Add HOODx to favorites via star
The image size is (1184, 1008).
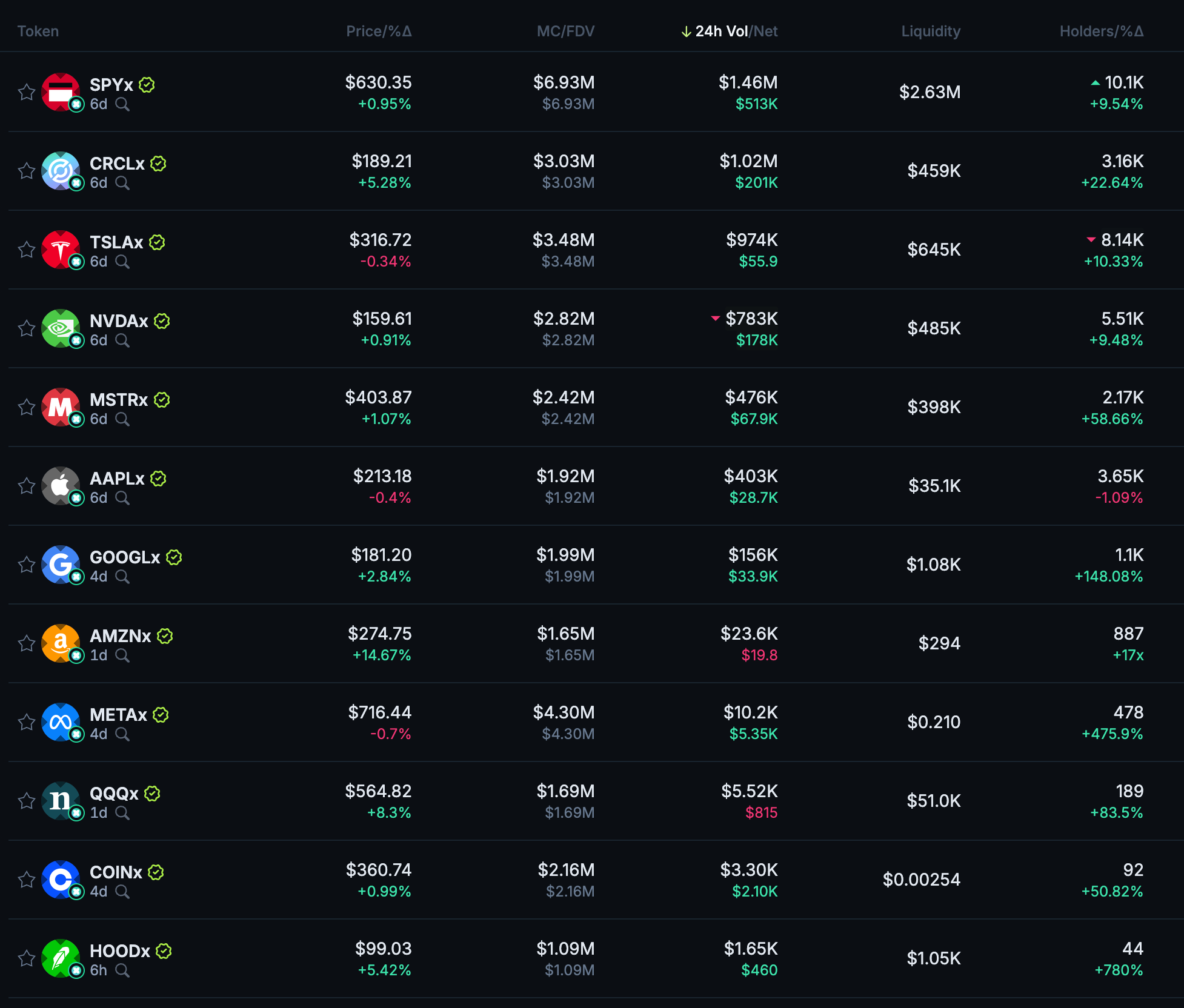coord(26,958)
